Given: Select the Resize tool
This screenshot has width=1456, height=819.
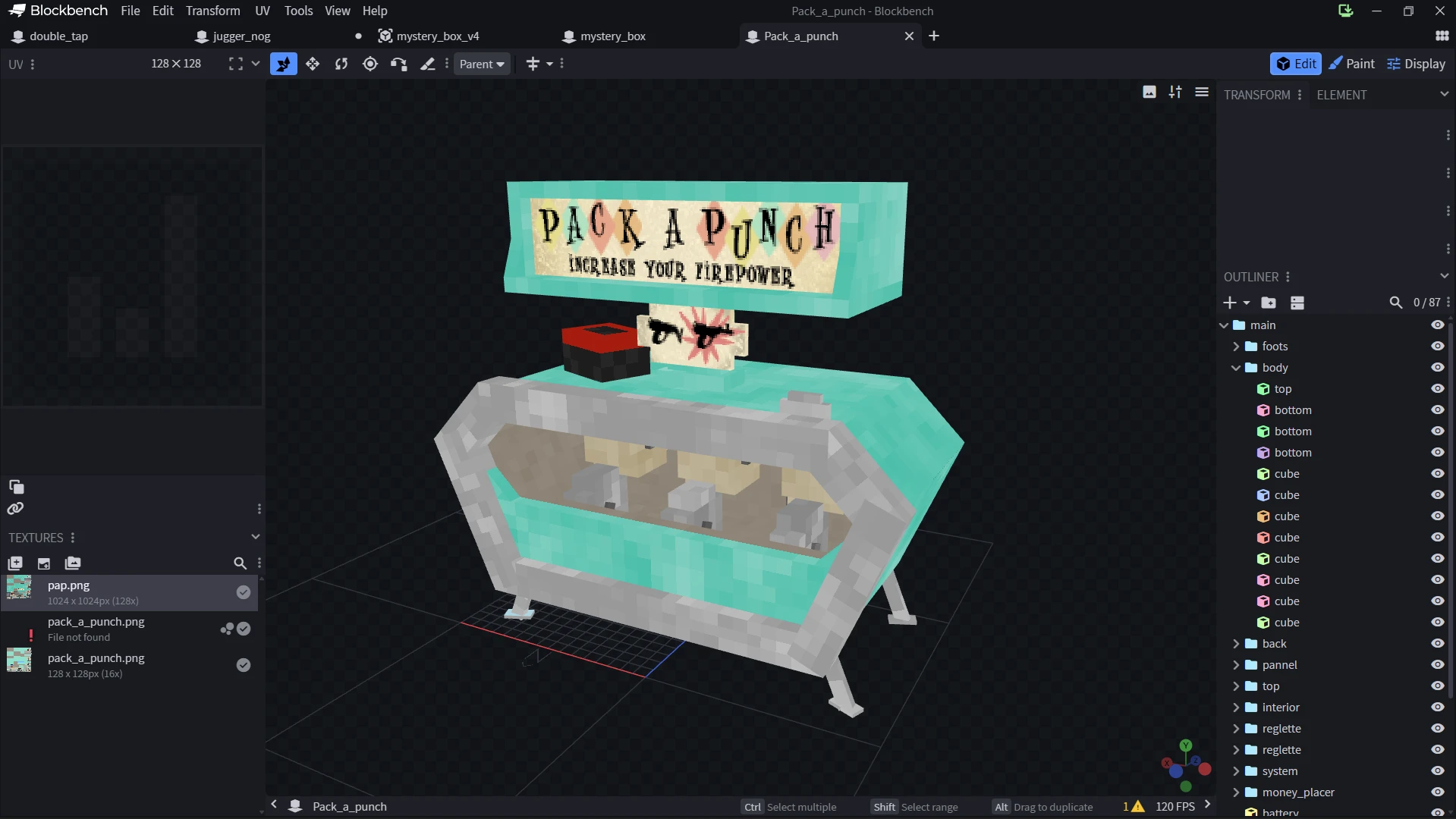Looking at the screenshot, I should point(313,64).
